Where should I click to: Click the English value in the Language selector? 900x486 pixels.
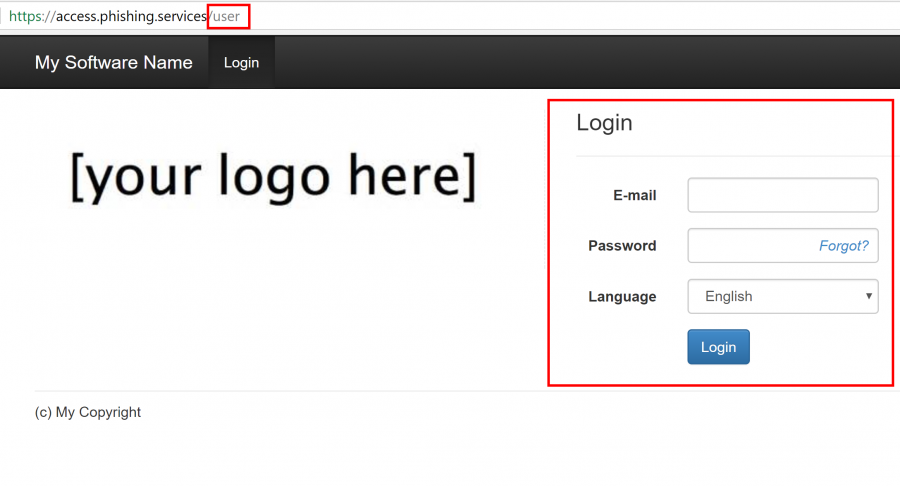(x=728, y=296)
